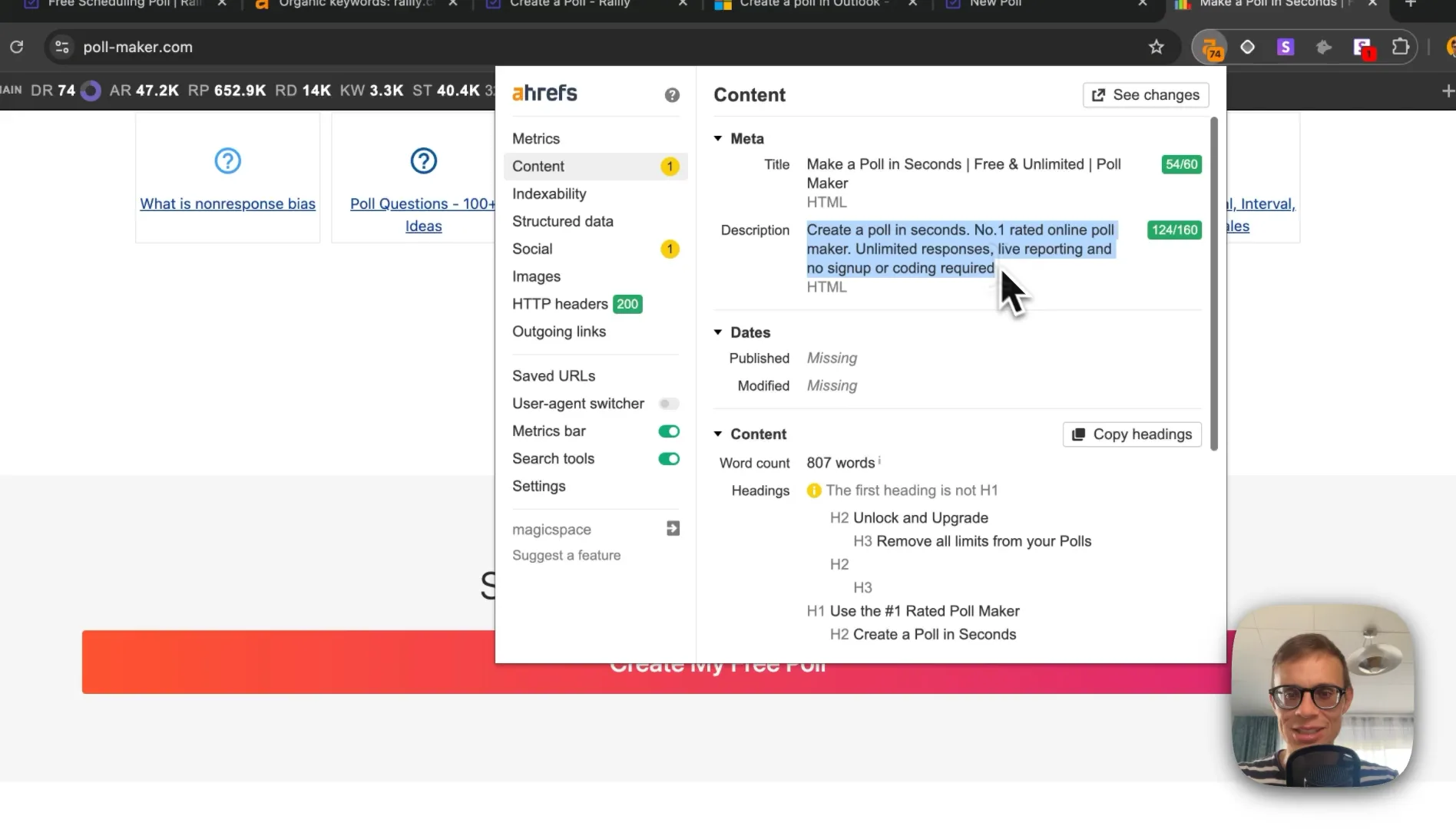Click the Ahrefs toolbar extension icon

click(x=1210, y=48)
